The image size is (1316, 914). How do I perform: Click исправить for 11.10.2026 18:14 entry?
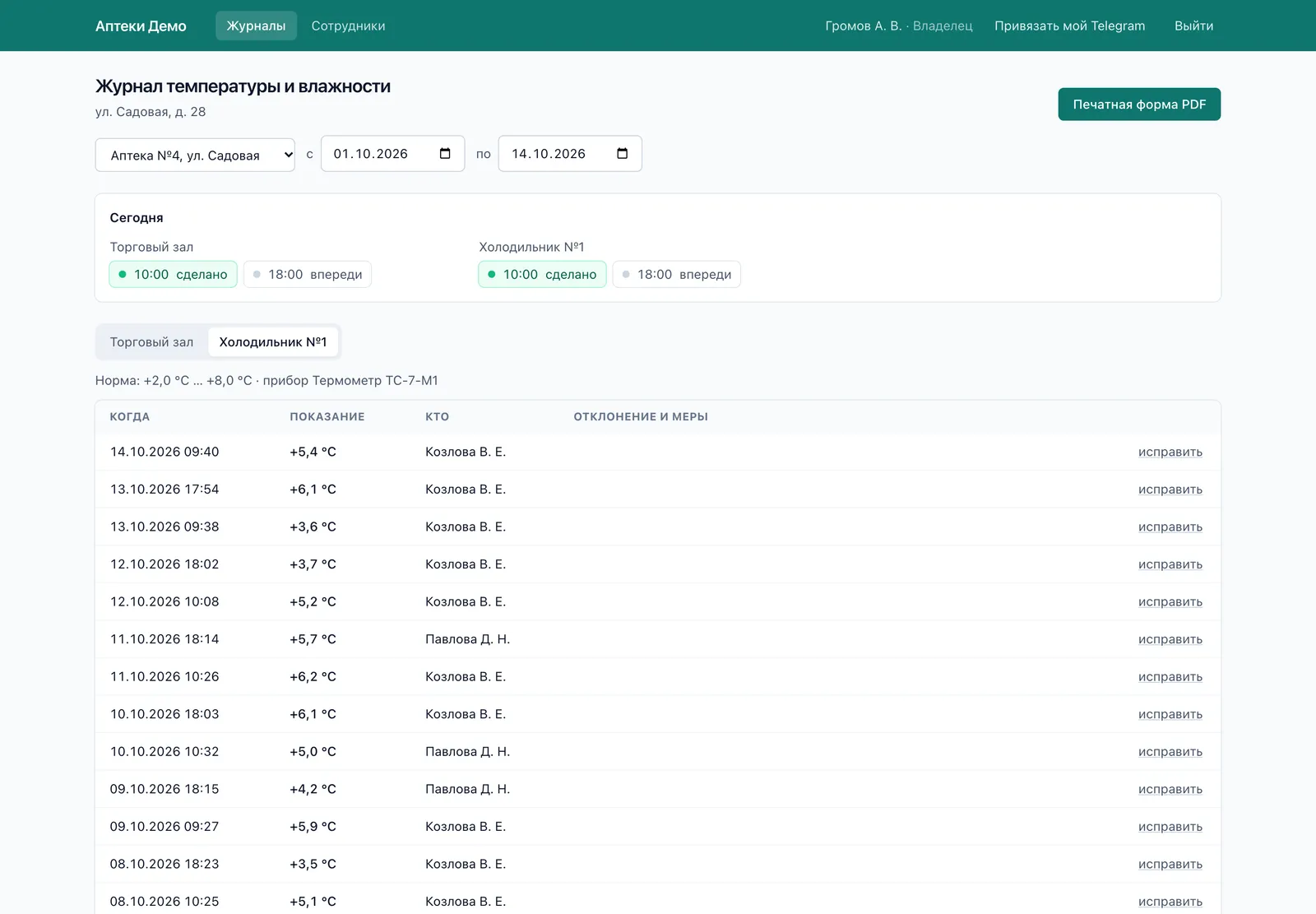coord(1170,639)
